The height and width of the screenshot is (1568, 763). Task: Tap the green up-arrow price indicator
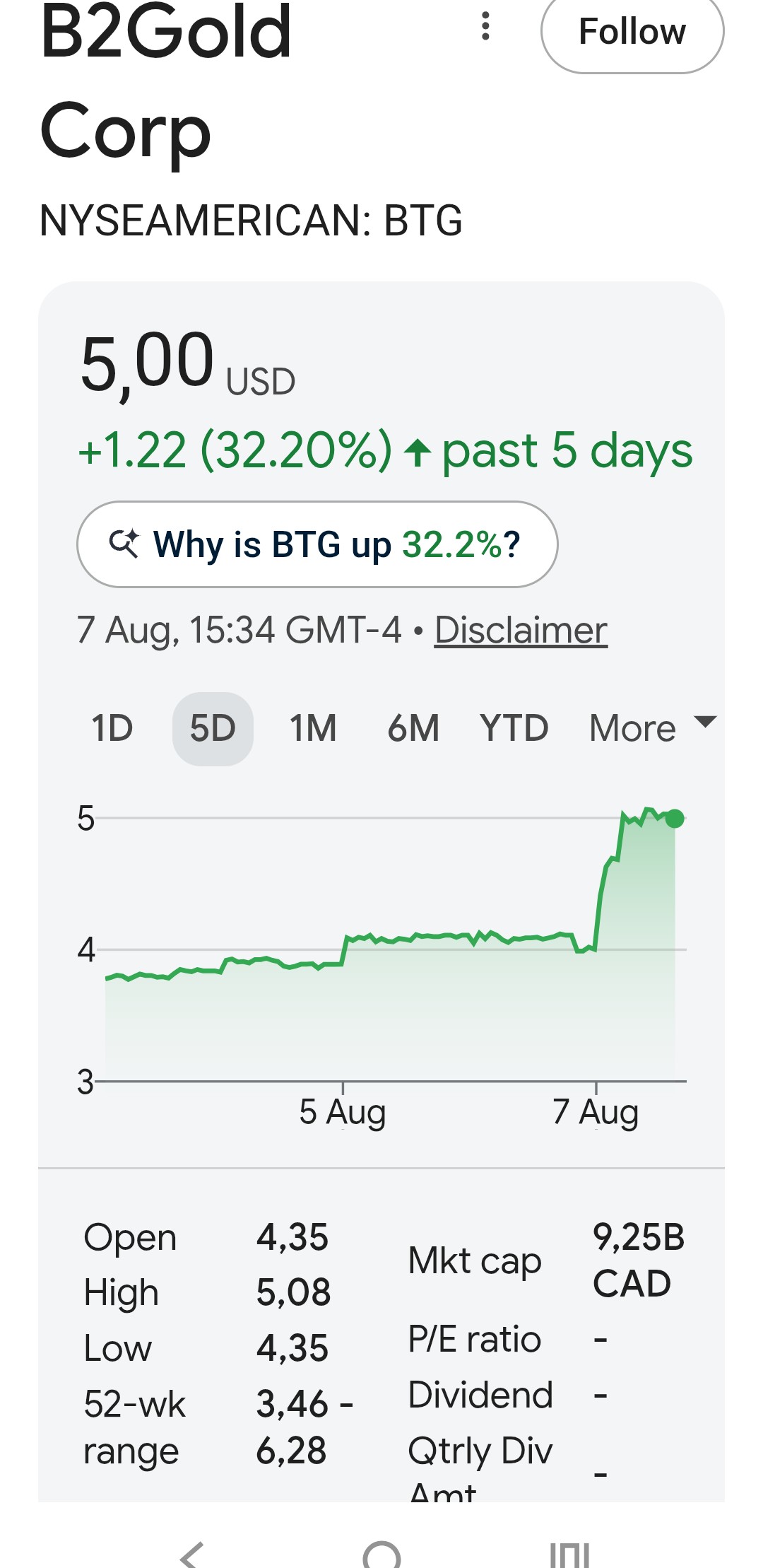pos(418,452)
